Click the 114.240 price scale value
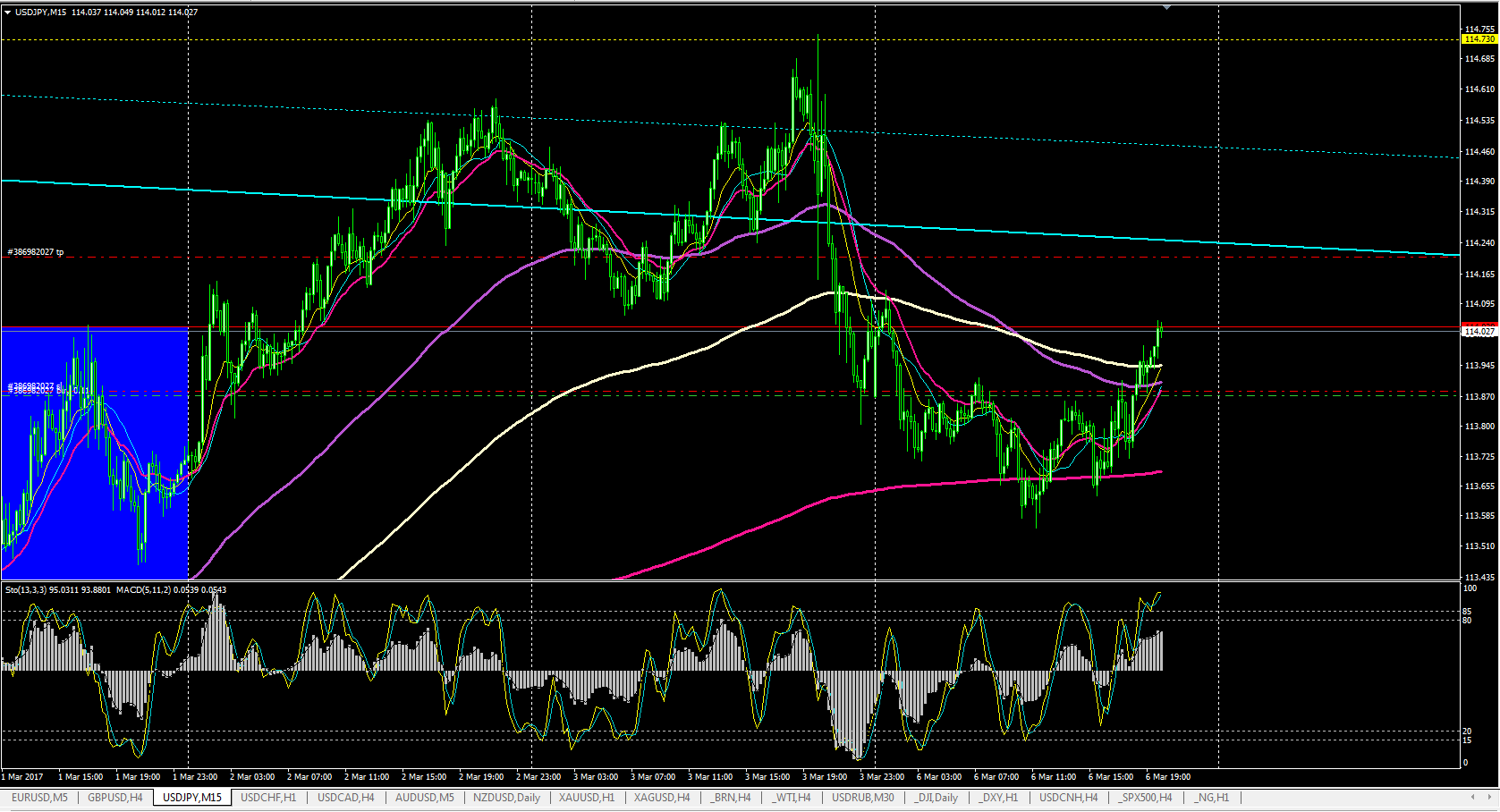Screen dimensions: 1500x812 (1479, 243)
